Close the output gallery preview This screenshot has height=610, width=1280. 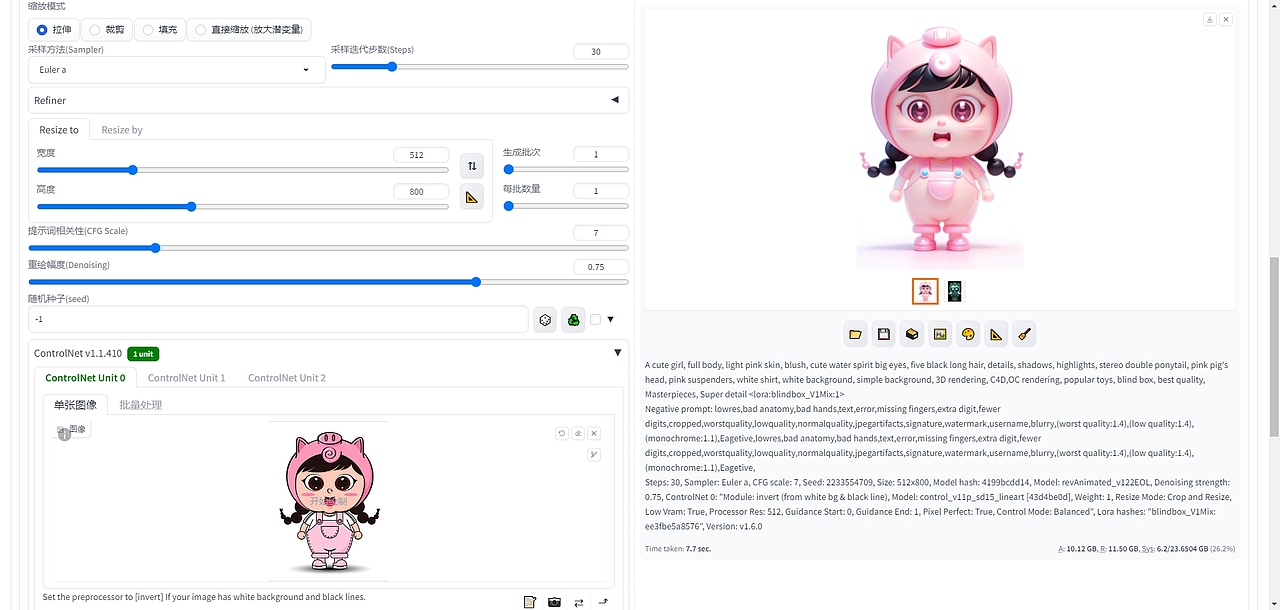[1226, 19]
